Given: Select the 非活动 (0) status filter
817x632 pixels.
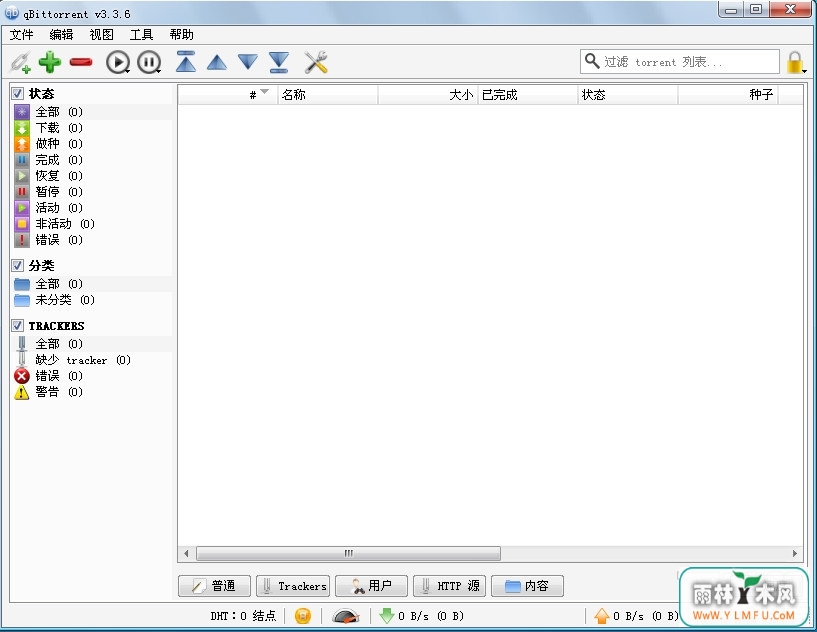Looking at the screenshot, I should tap(92, 224).
